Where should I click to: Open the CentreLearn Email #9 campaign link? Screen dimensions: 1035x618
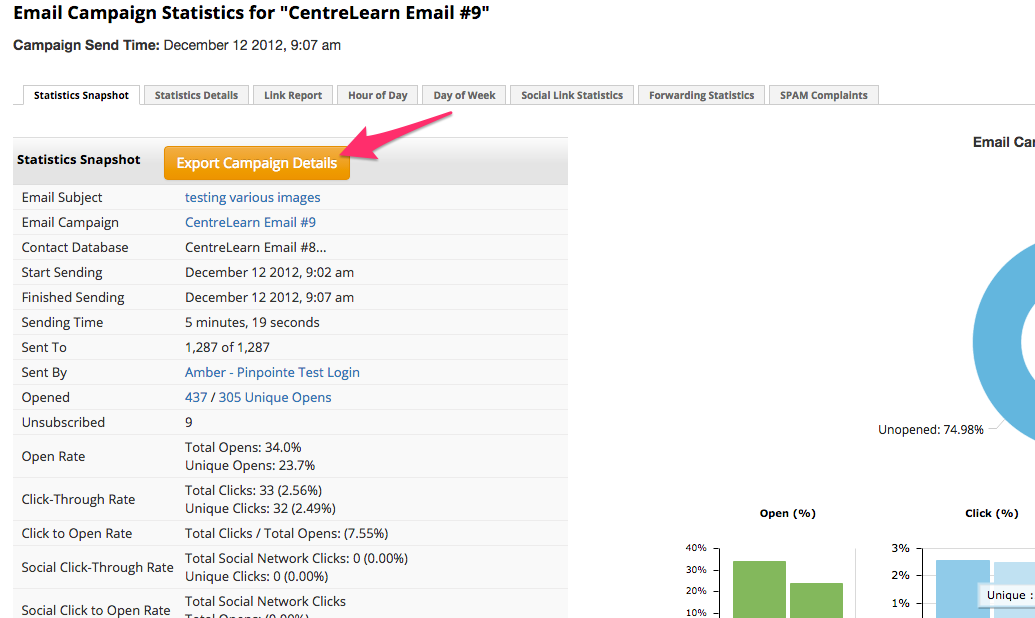tap(250, 223)
